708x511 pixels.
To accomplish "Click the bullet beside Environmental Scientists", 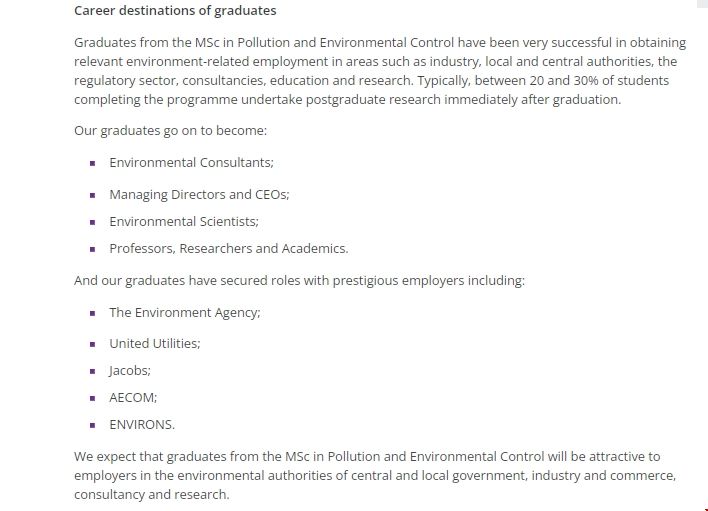I will click(x=92, y=222).
